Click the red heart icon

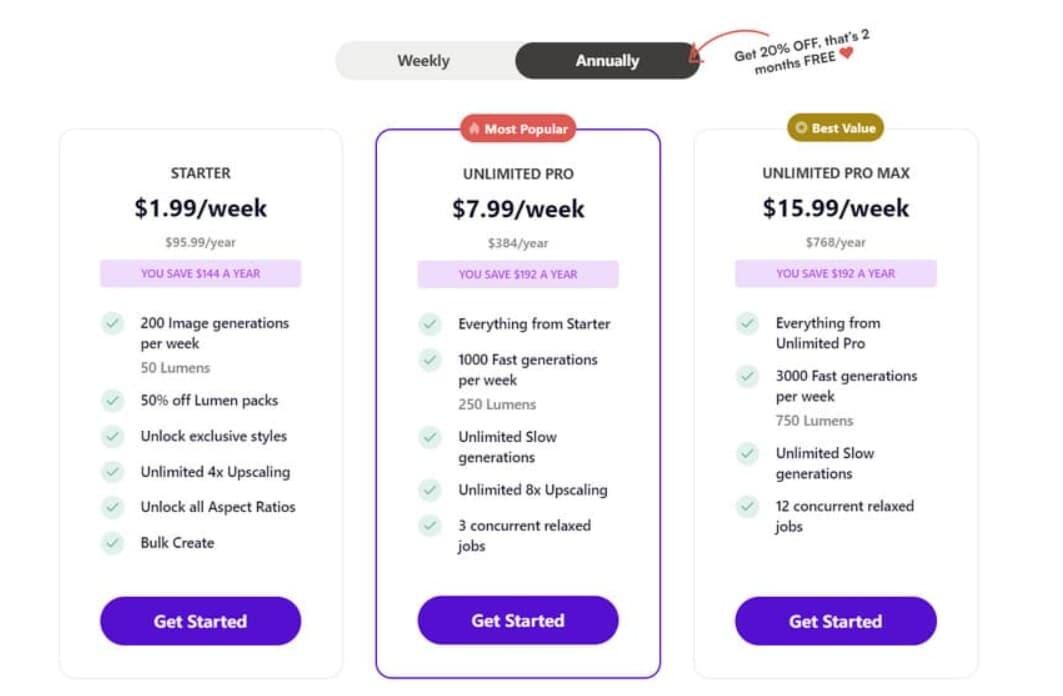846,53
